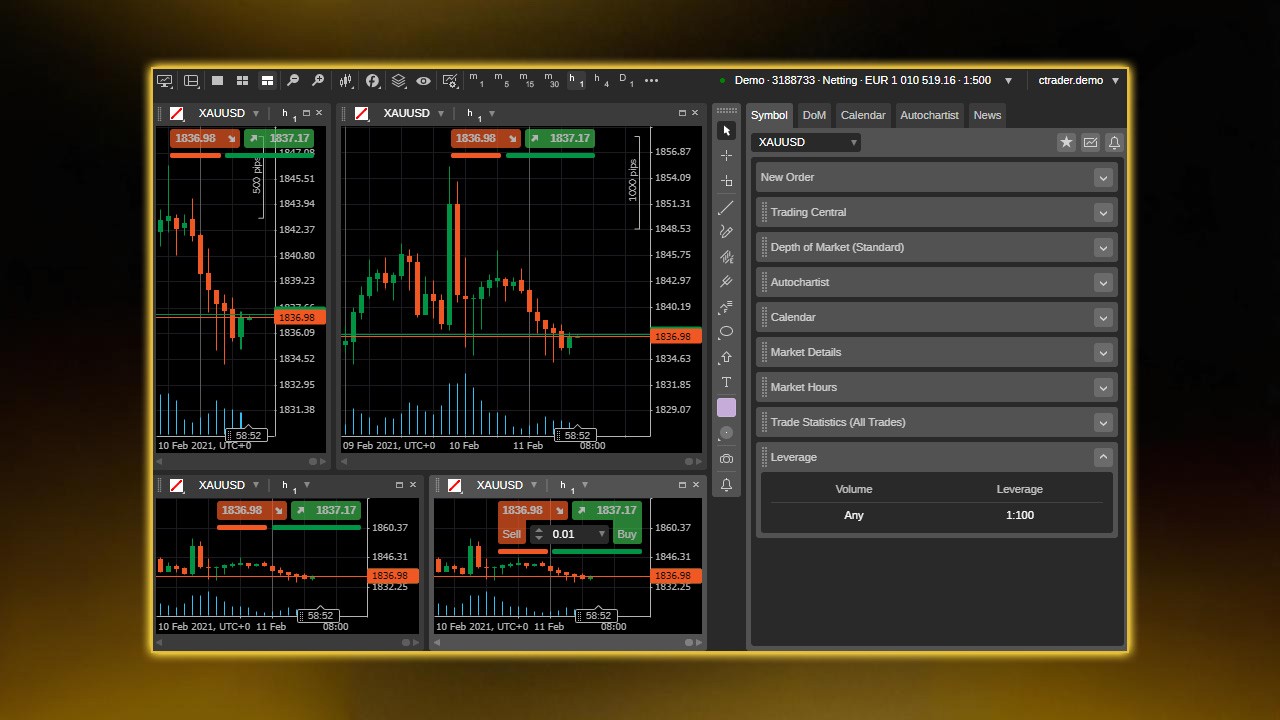Select the text T tool
The image size is (1280, 720).
pyautogui.click(x=727, y=382)
